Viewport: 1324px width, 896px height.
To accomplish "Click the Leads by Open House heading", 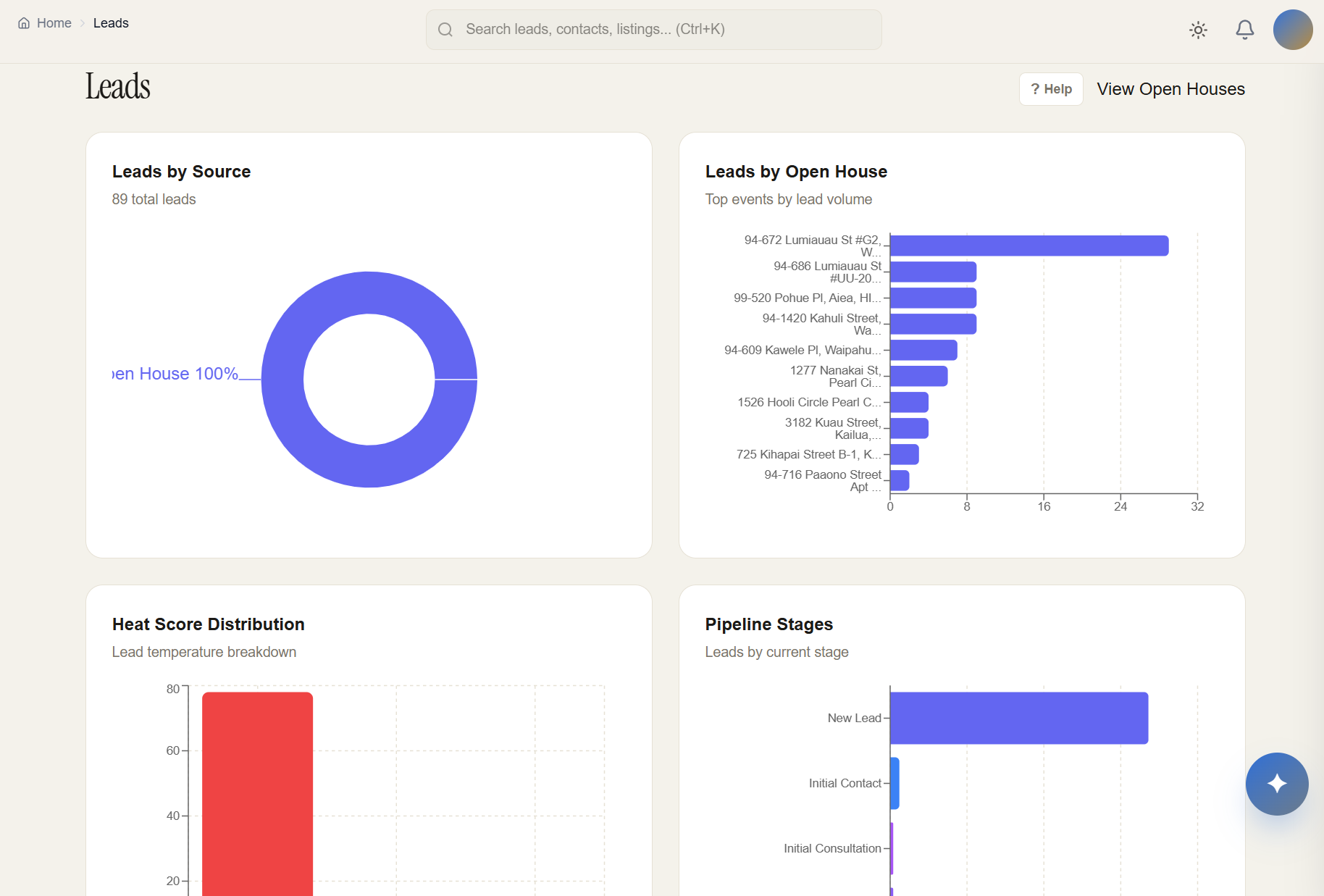I will tap(796, 172).
